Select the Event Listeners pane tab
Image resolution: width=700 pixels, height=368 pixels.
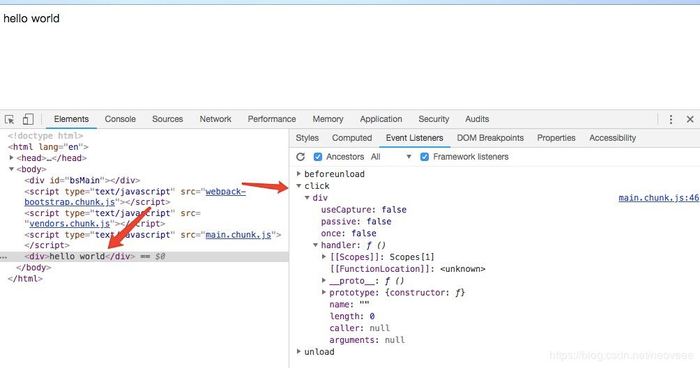tap(414, 138)
